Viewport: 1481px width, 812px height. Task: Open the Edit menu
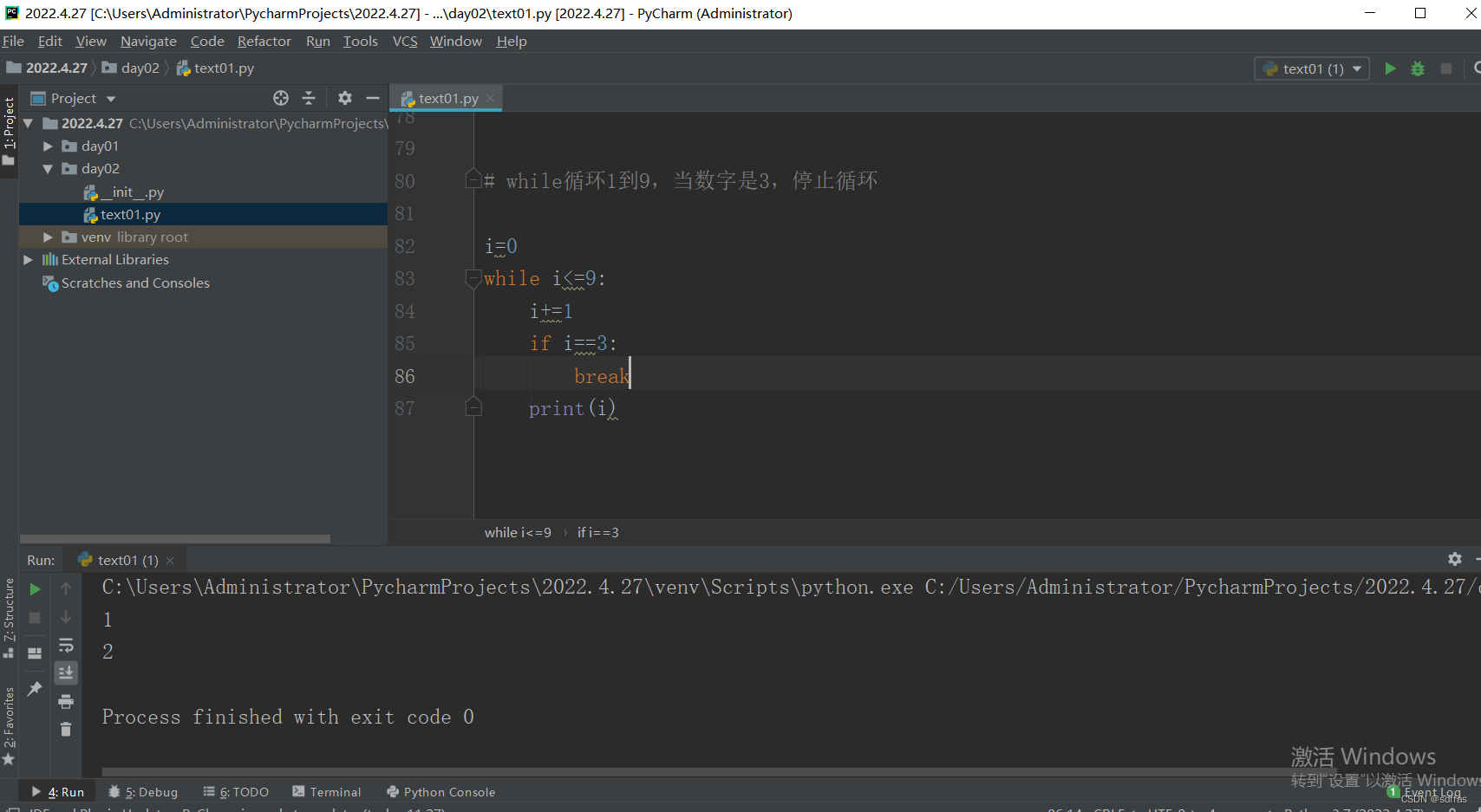(x=49, y=41)
